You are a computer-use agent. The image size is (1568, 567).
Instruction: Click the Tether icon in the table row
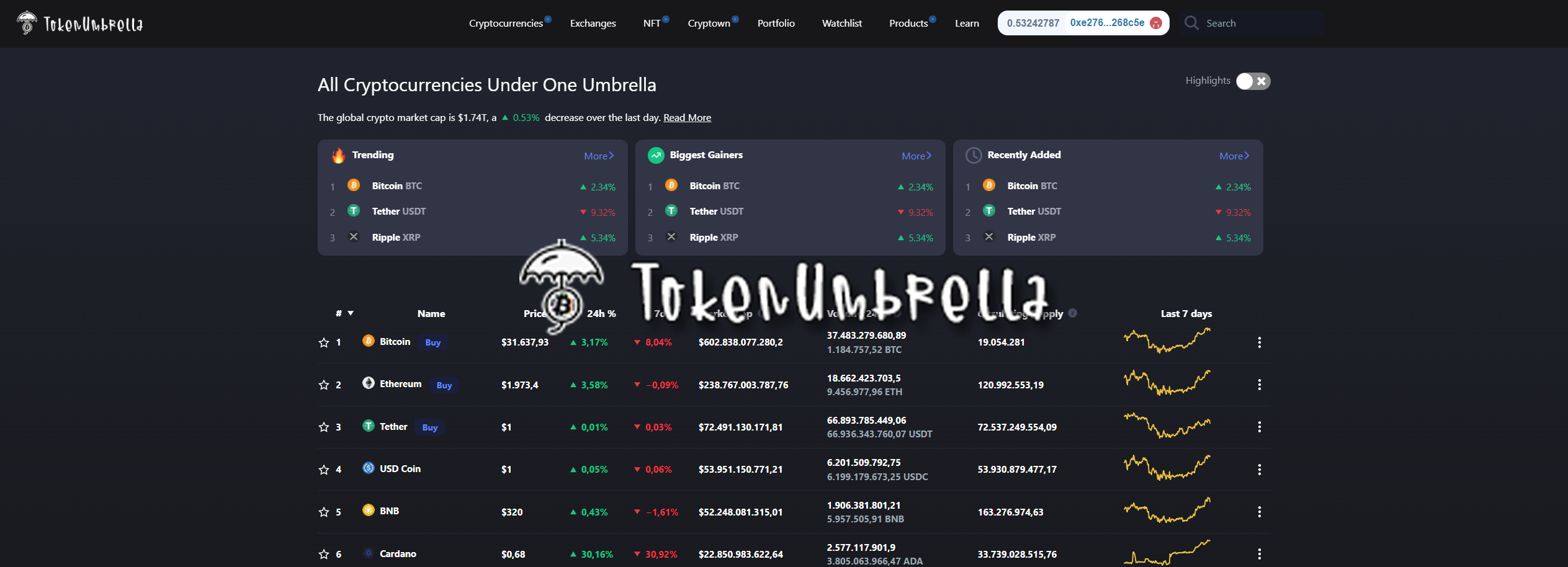point(369,426)
